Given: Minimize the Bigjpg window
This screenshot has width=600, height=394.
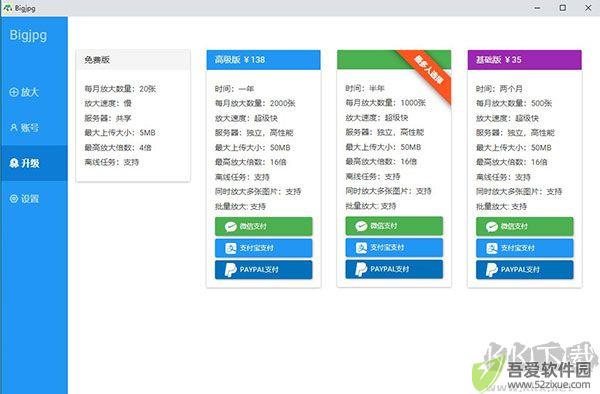Looking at the screenshot, I should 537,8.
